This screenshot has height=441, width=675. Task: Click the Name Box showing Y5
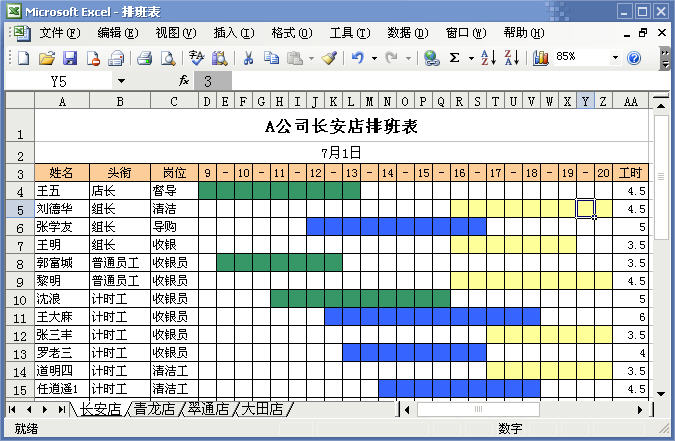(59, 81)
